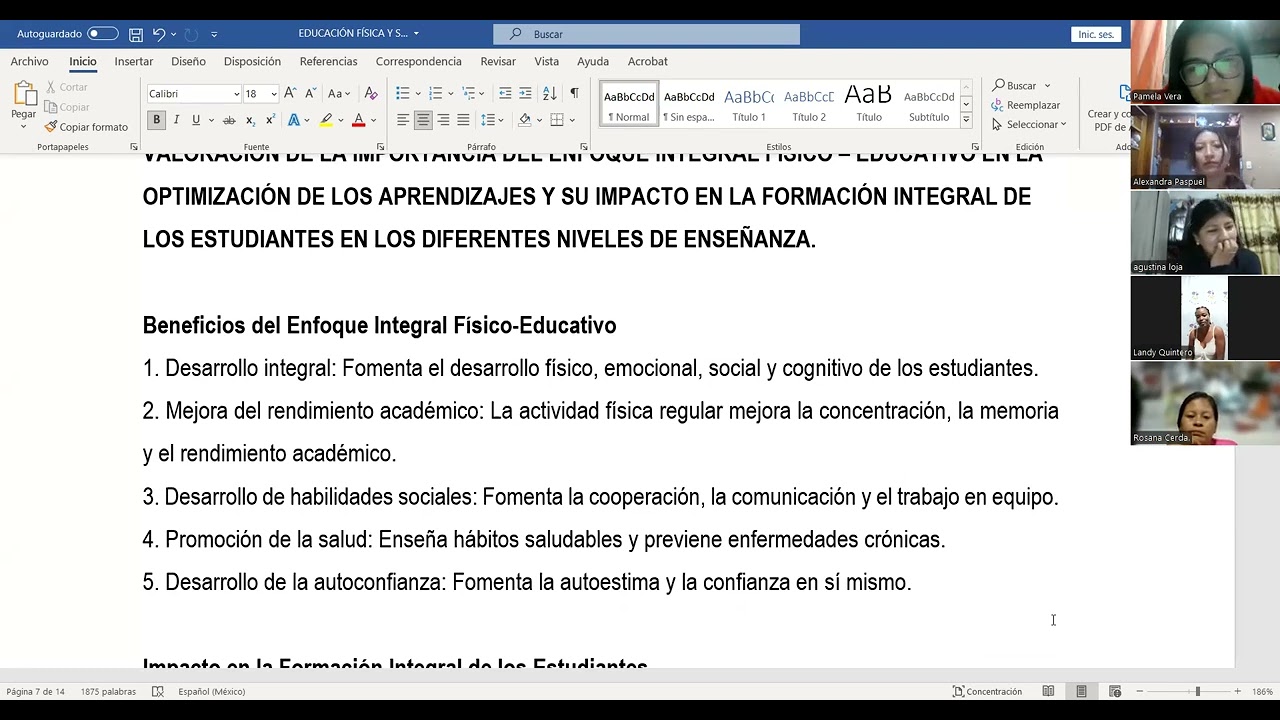Click the Buscar search box
Image resolution: width=1280 pixels, height=720 pixels.
(646, 34)
